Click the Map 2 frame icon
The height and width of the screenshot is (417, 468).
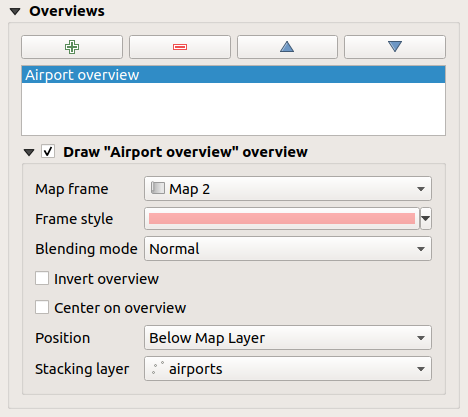pos(158,188)
